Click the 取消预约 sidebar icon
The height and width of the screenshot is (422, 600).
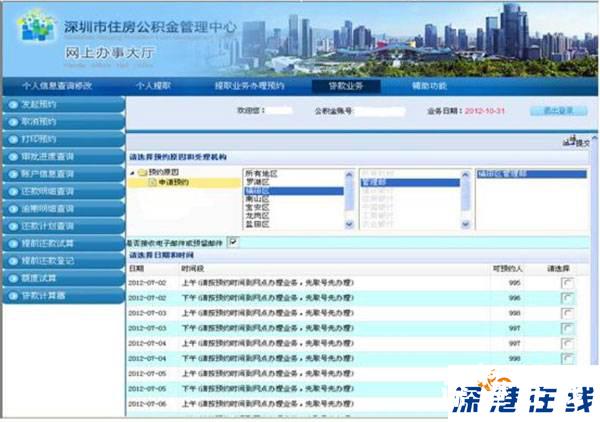click(12, 121)
